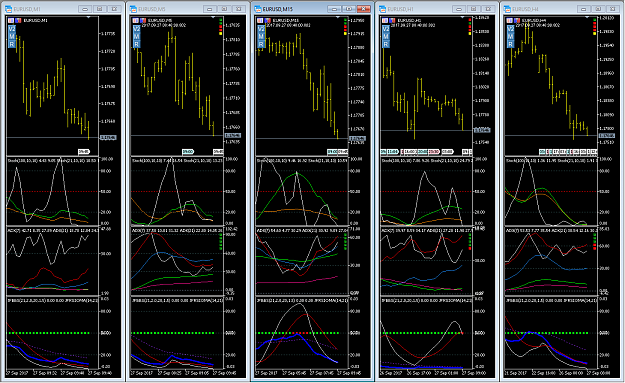Click the chart shift triangle in H1 window
The width and height of the screenshot is (625, 383).
(x=463, y=17)
